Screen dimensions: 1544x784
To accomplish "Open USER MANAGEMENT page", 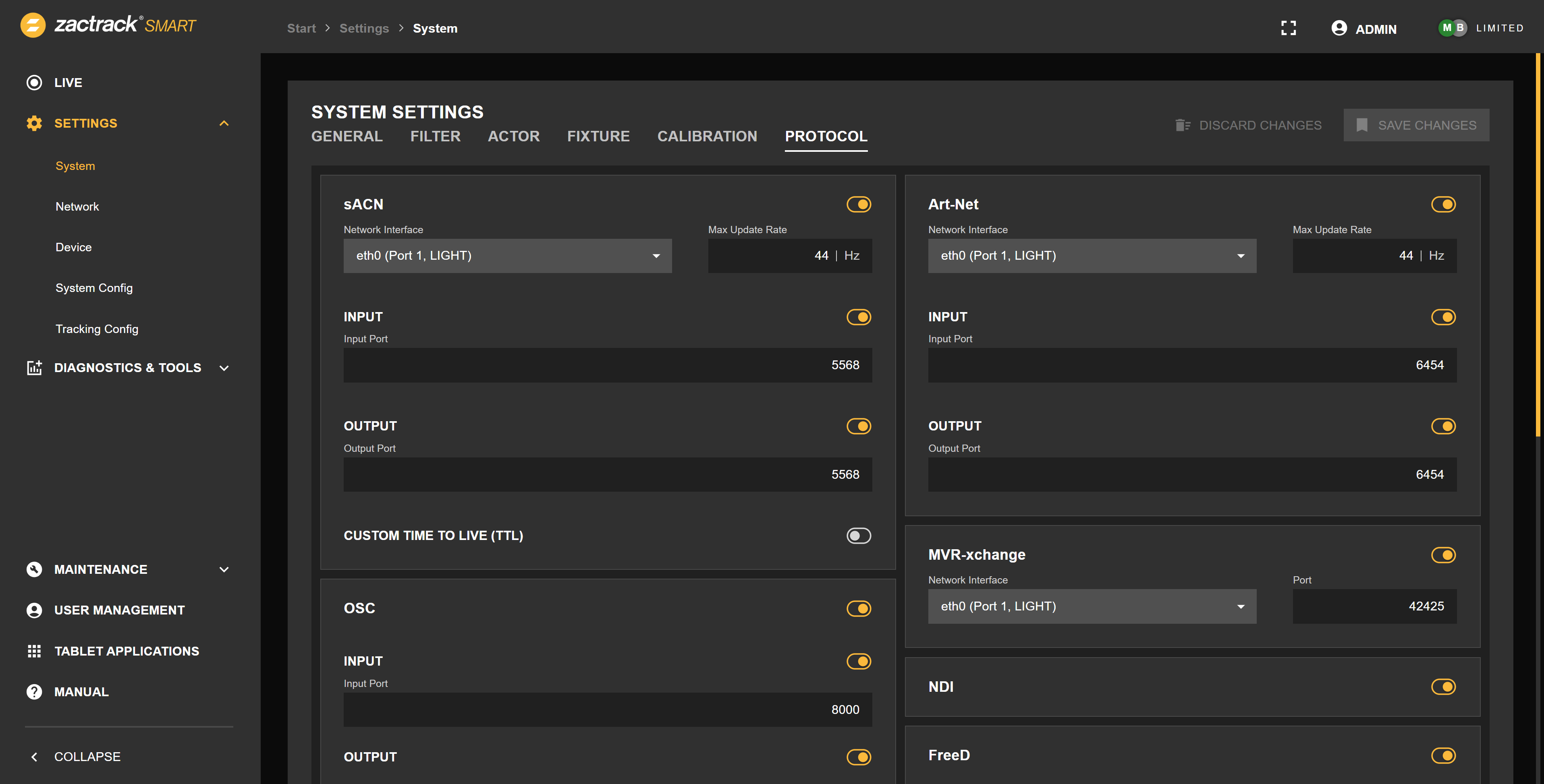I will pos(119,610).
